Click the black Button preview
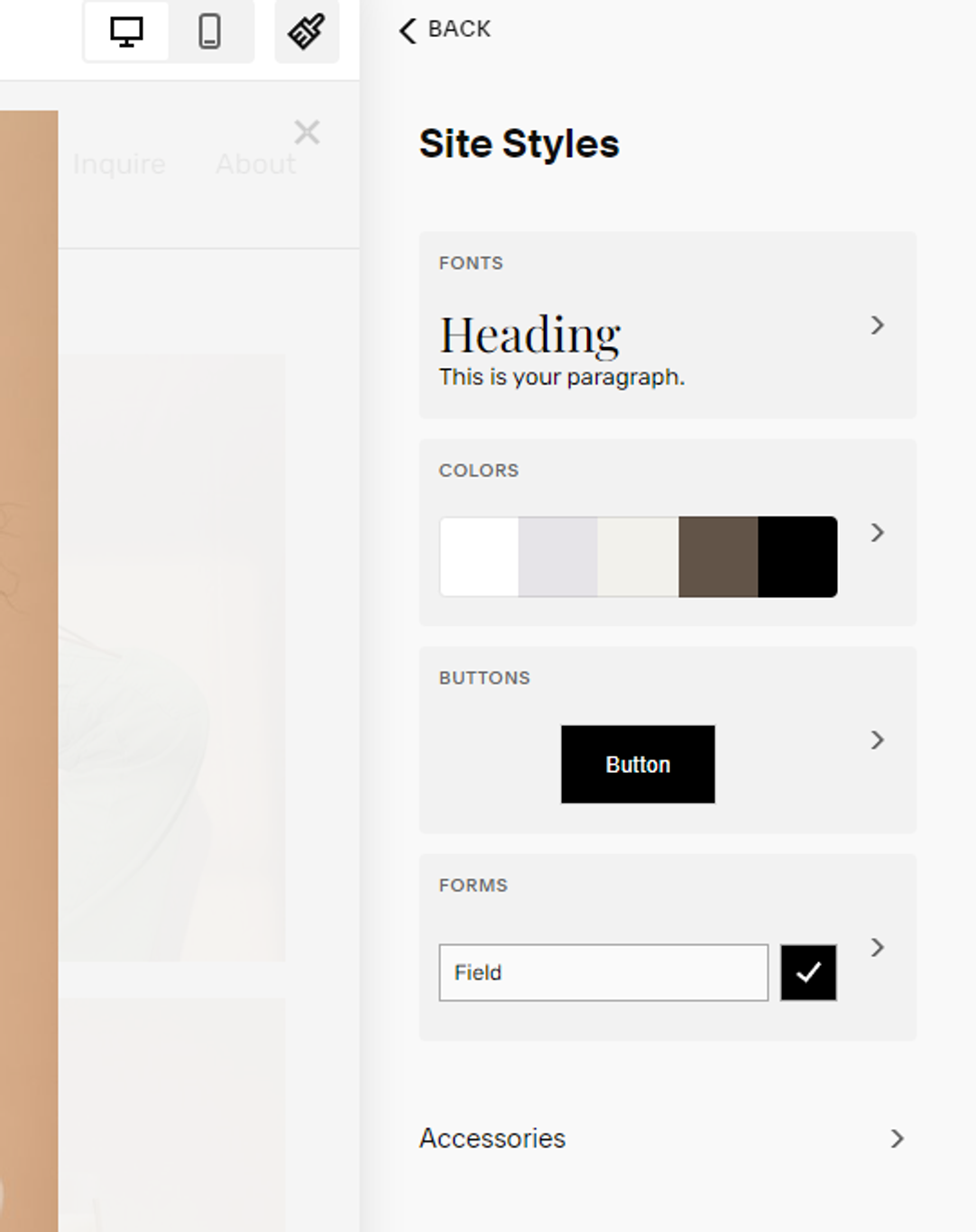 coord(638,764)
